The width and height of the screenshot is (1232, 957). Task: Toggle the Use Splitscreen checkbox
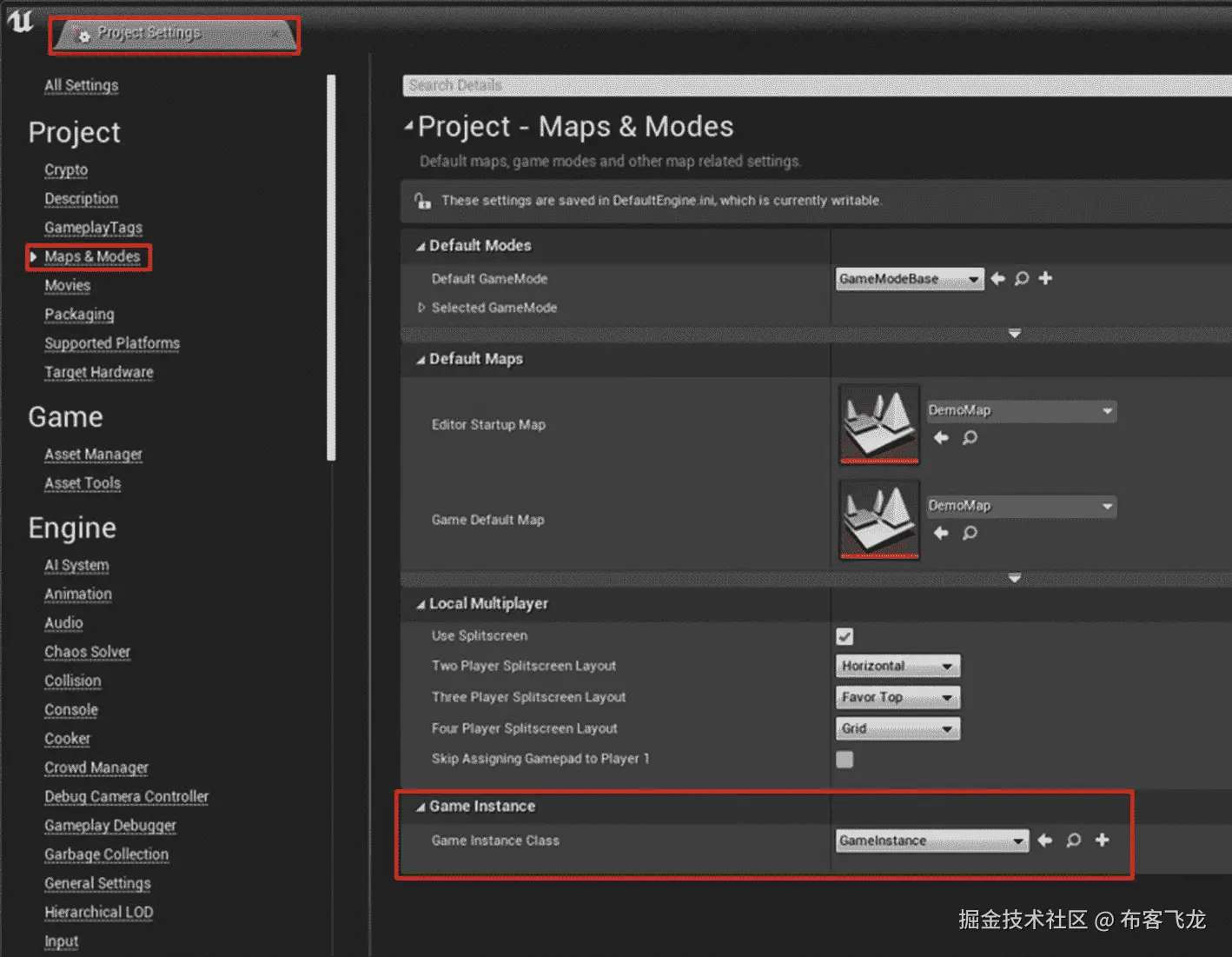[845, 636]
